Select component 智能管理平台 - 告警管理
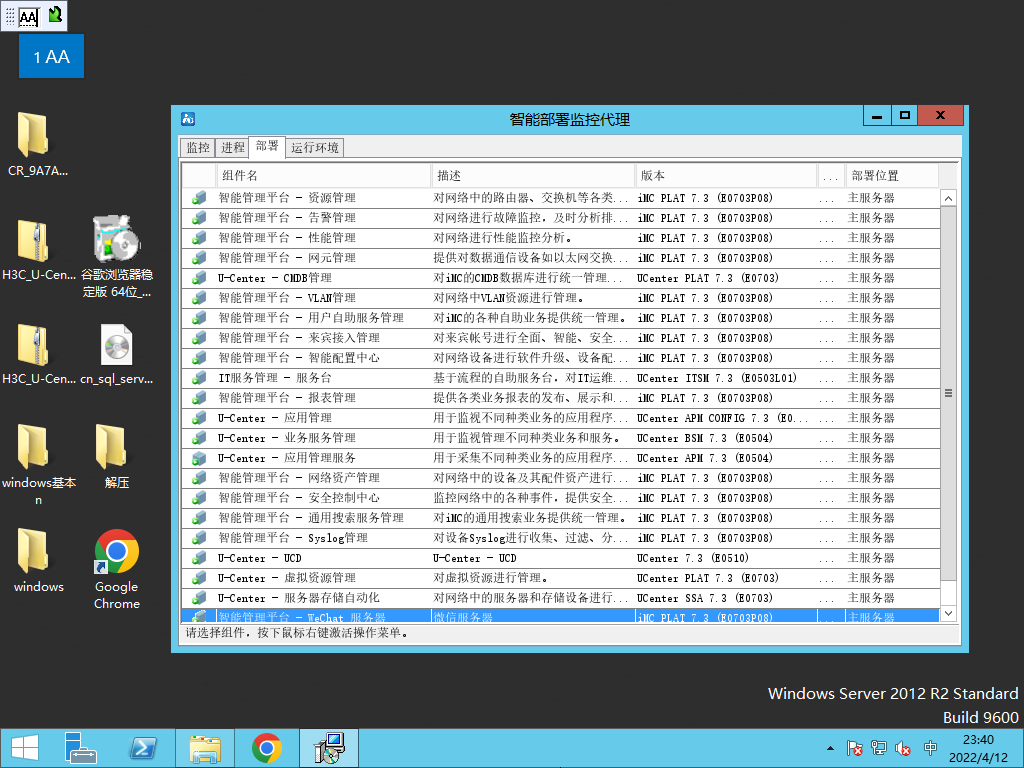Viewport: 1024px width, 768px height. [x=287, y=218]
